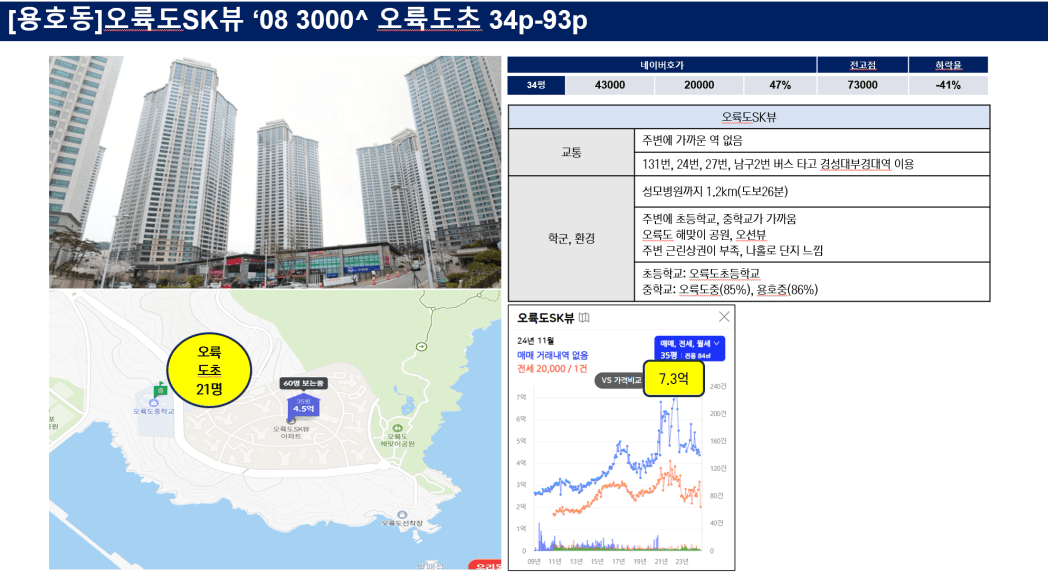Select the 43000 price cell

[610, 85]
